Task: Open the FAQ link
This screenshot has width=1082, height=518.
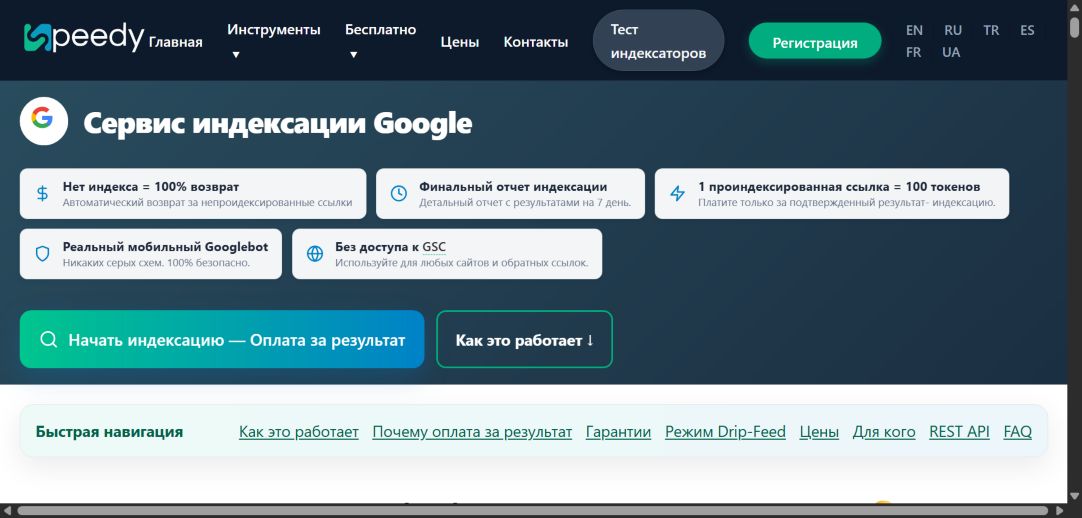Action: click(1018, 432)
